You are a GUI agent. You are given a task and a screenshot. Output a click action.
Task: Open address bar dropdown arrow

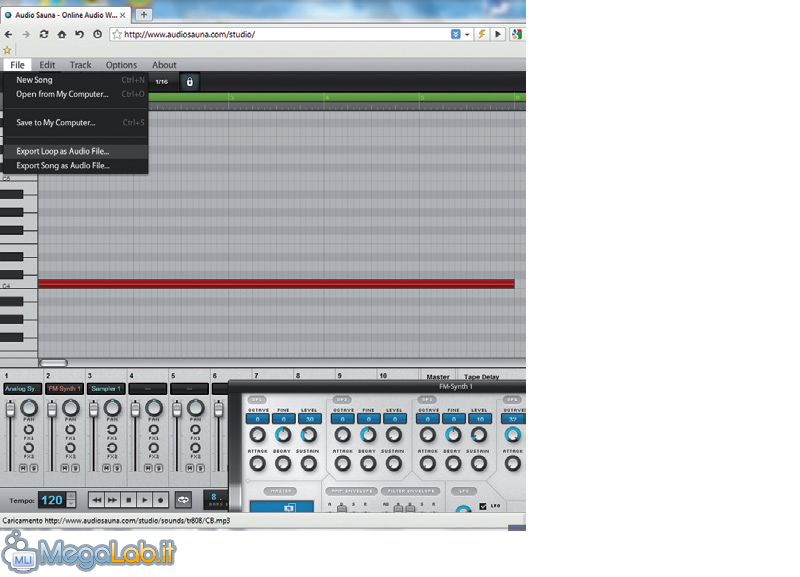click(467, 35)
